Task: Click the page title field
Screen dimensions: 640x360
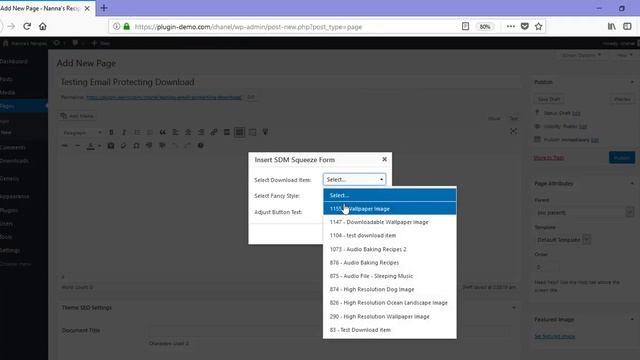Action: (290, 82)
